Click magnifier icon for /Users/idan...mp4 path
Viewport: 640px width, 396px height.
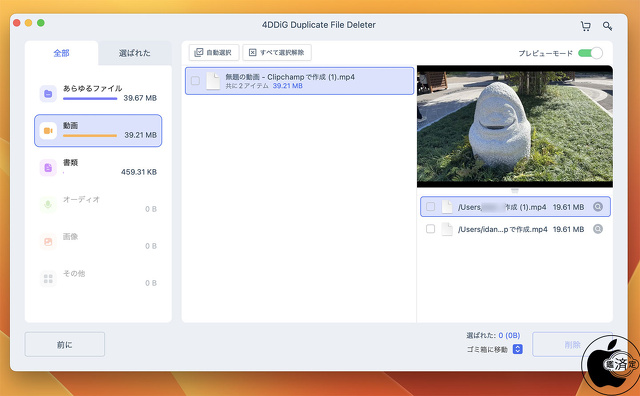(598, 229)
